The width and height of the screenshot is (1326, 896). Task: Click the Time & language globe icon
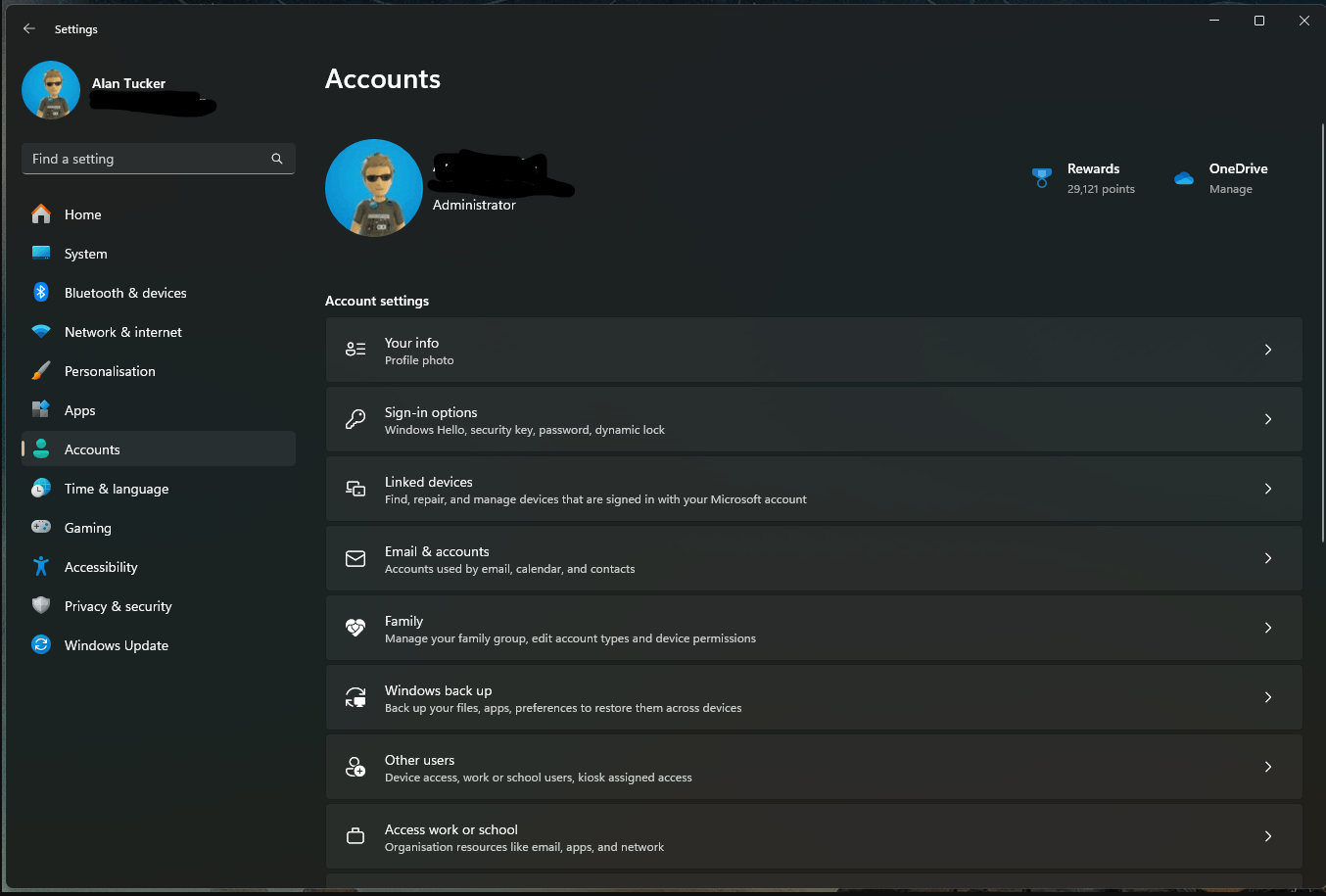click(x=41, y=489)
